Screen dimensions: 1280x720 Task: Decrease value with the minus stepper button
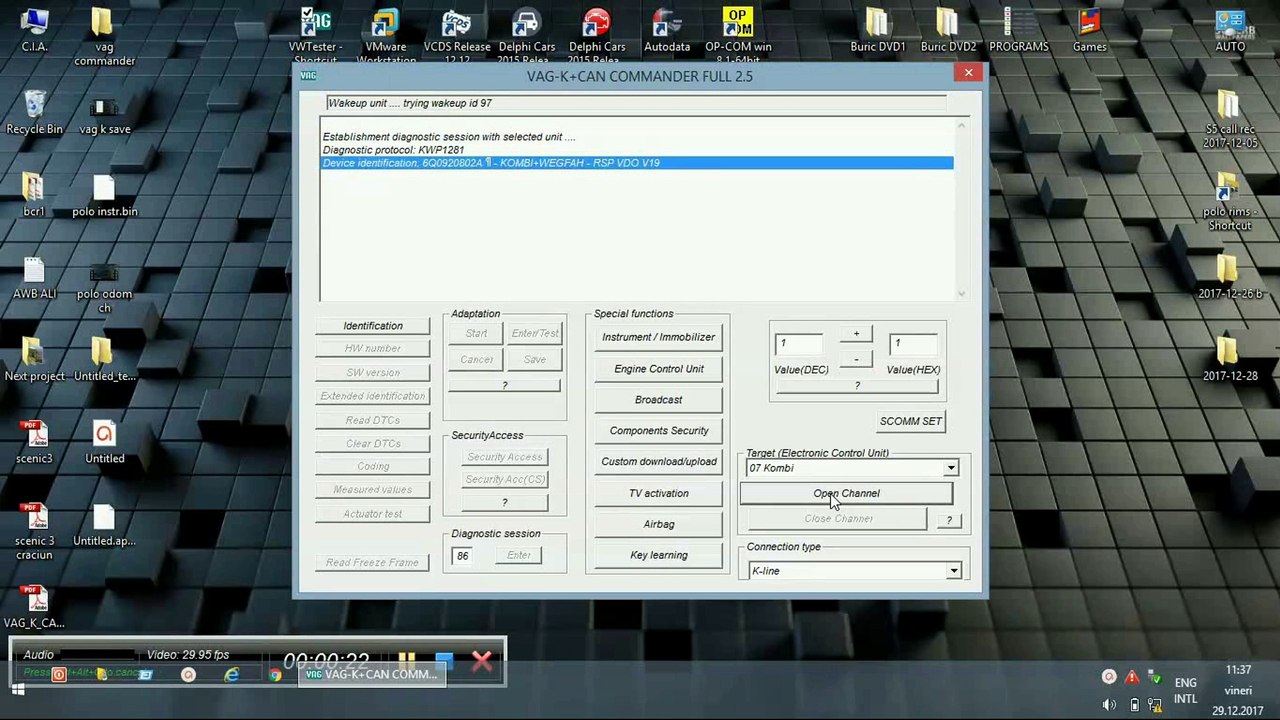click(x=856, y=359)
